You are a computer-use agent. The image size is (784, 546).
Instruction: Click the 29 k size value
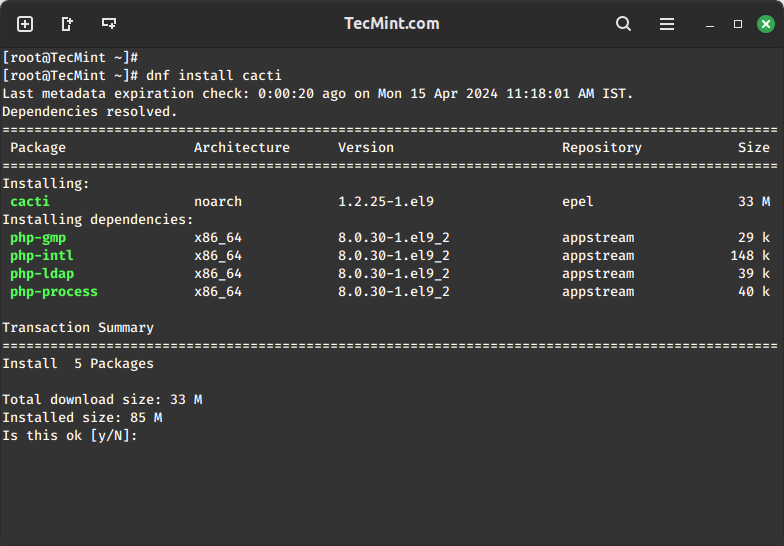tap(754, 238)
